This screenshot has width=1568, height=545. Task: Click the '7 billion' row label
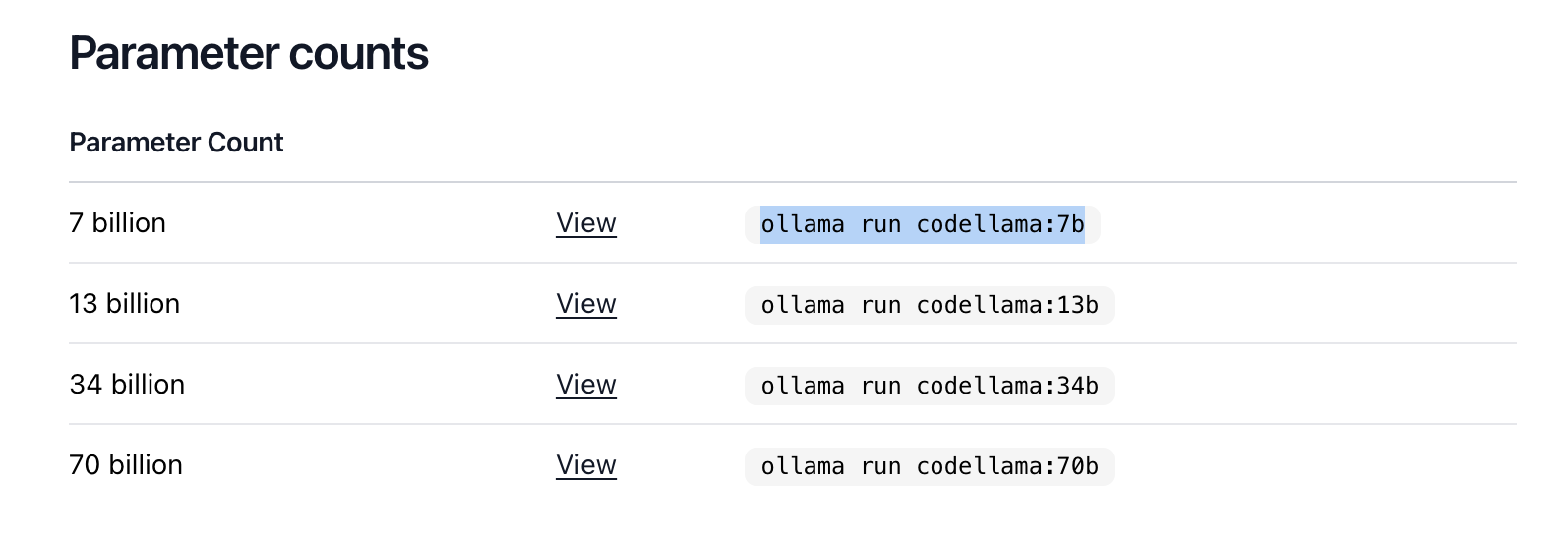click(117, 223)
